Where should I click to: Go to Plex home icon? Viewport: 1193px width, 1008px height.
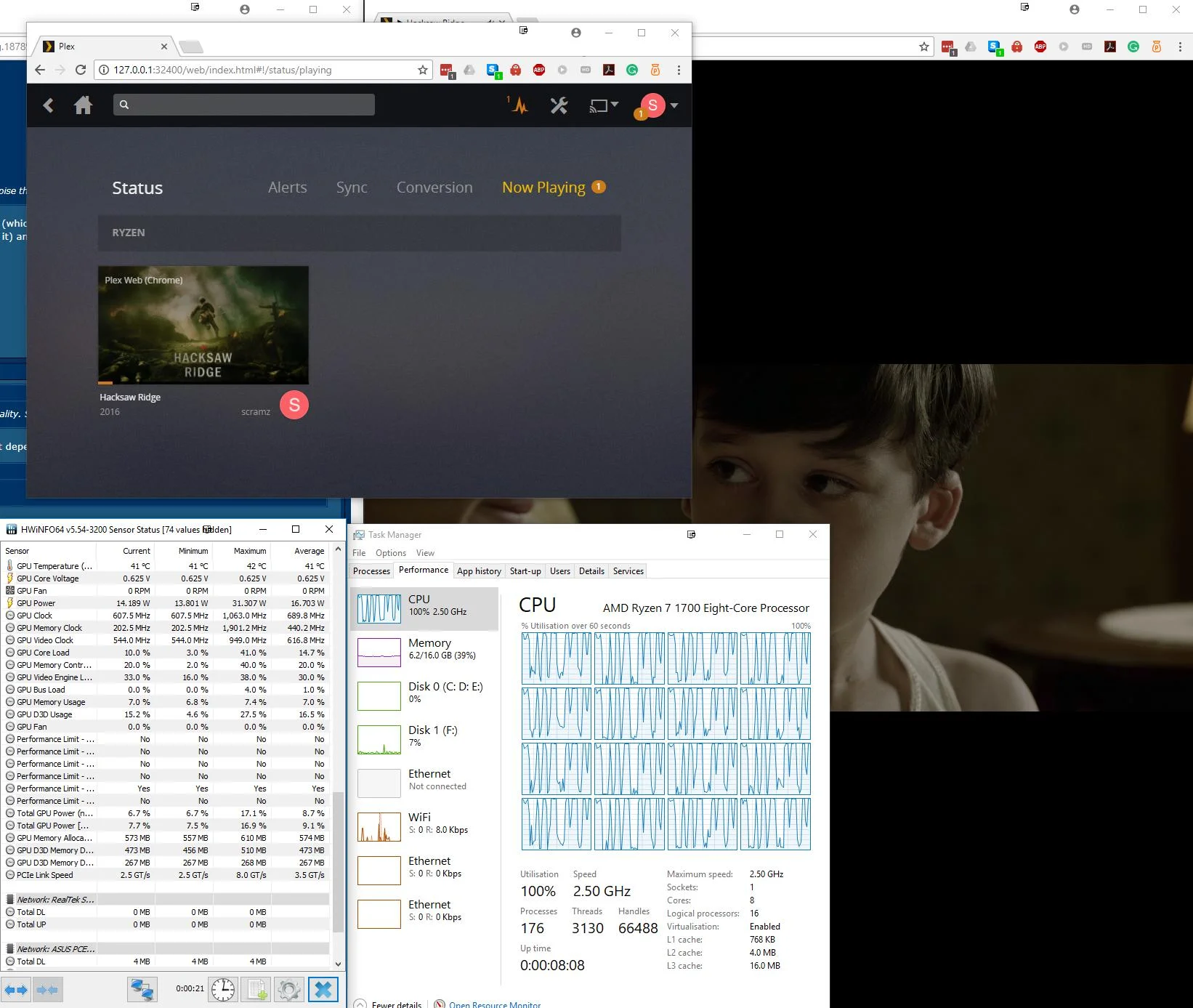84,105
